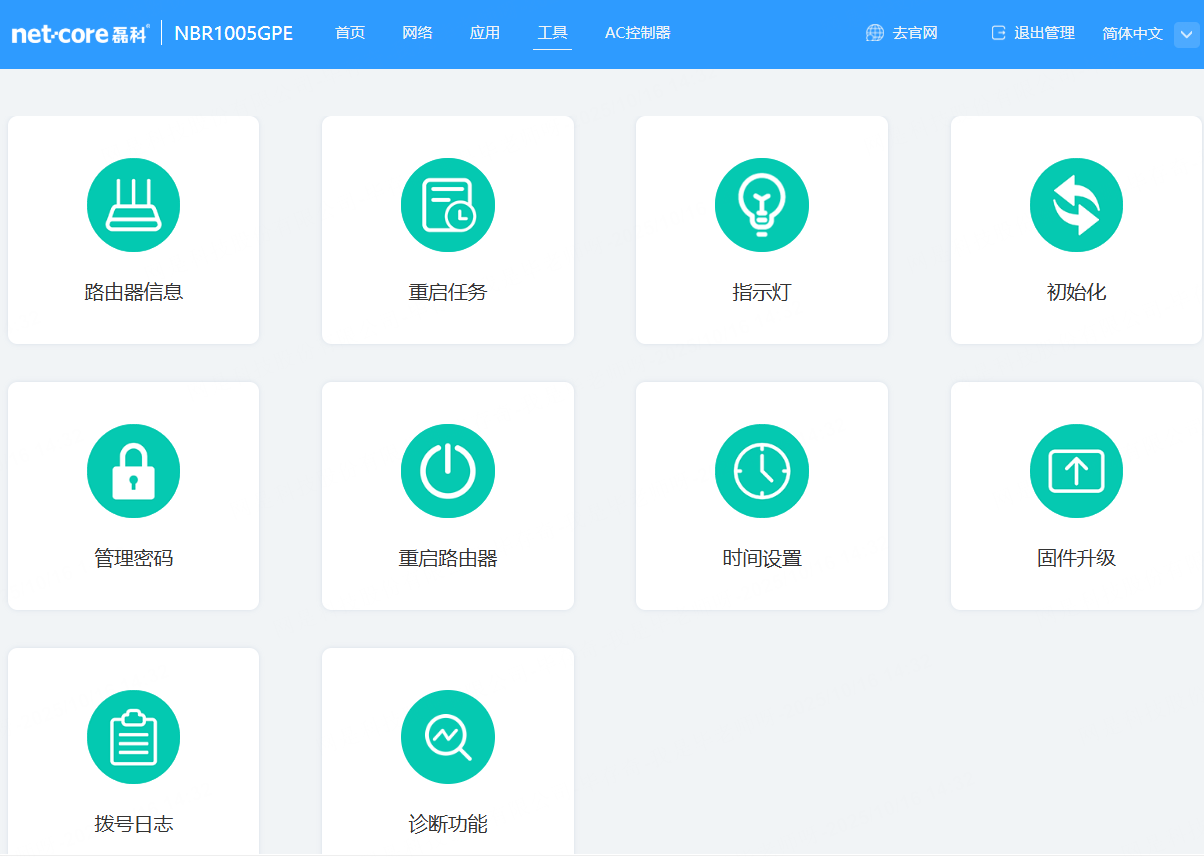Select the "指示灯" label
The height and width of the screenshot is (857, 1204).
(x=762, y=292)
